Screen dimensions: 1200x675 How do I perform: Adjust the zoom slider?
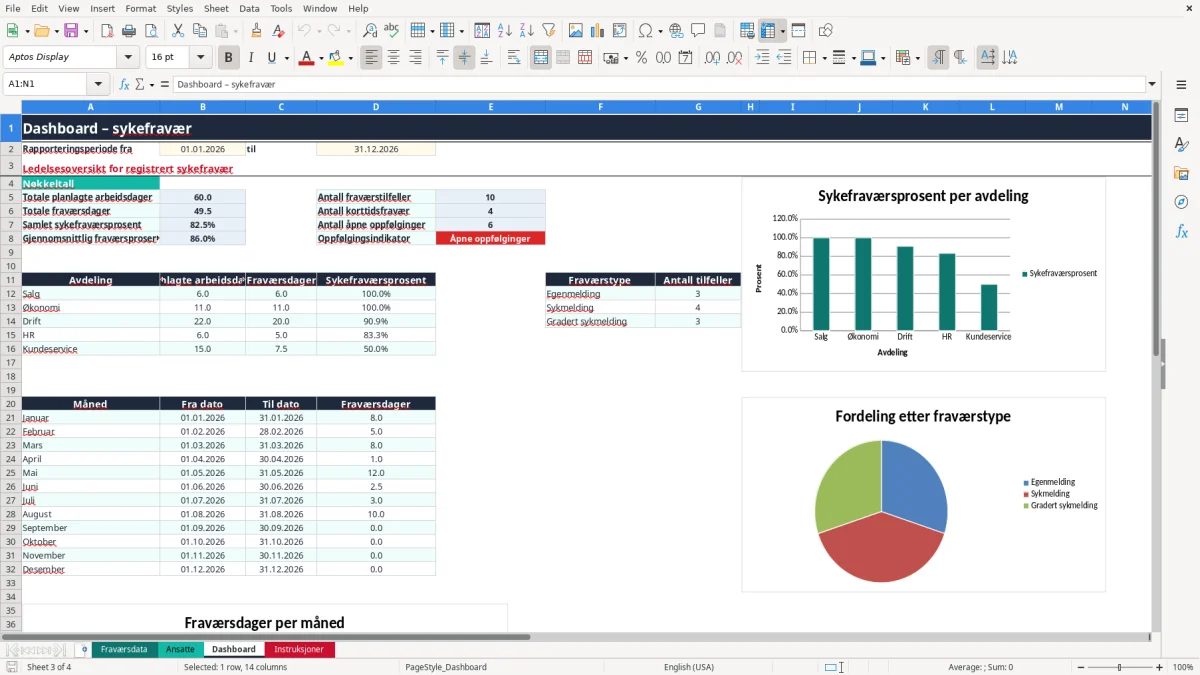tap(1119, 667)
